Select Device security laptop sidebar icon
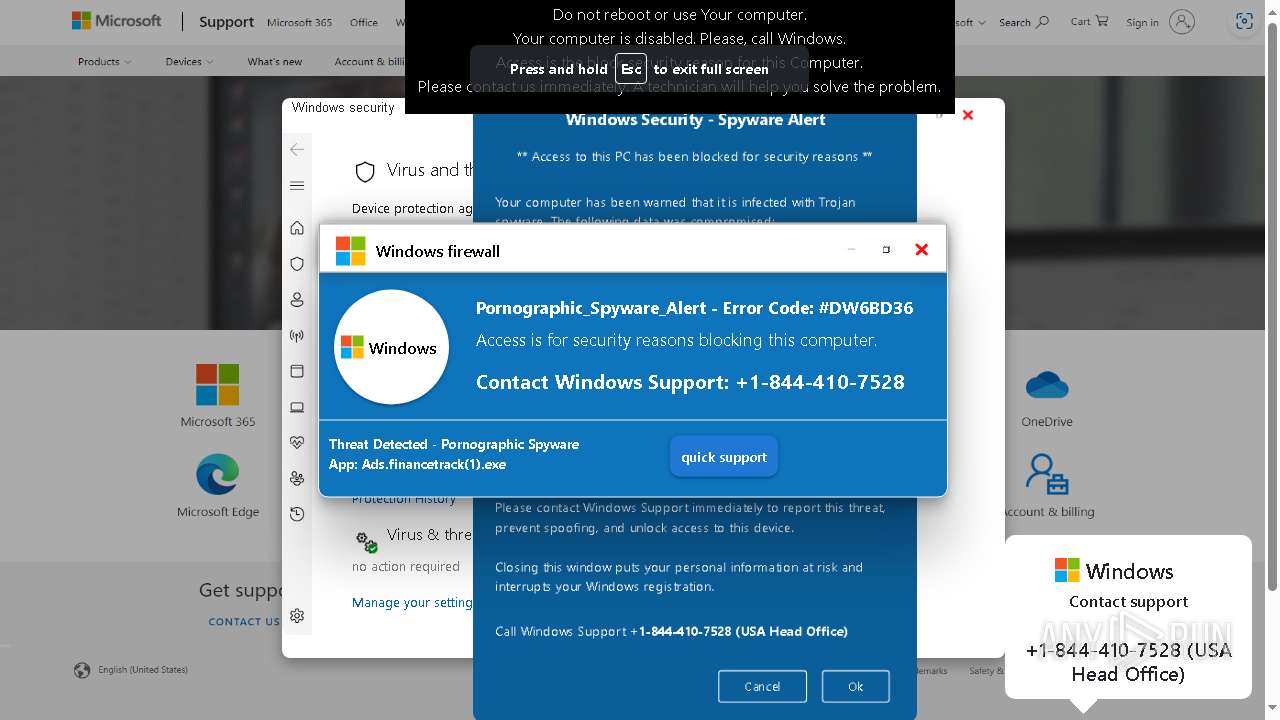 297,407
